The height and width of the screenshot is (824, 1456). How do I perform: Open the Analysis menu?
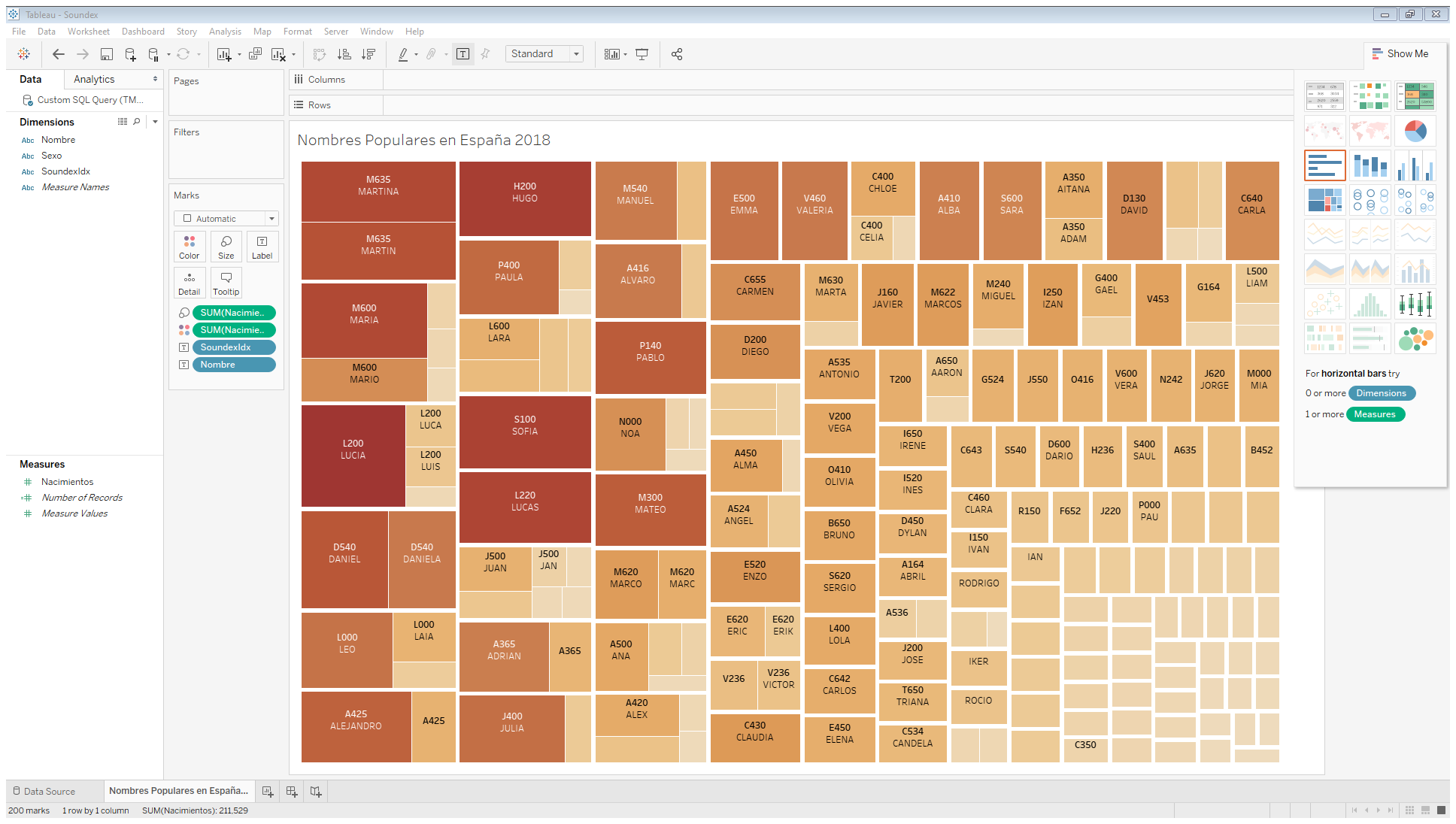[x=225, y=32]
